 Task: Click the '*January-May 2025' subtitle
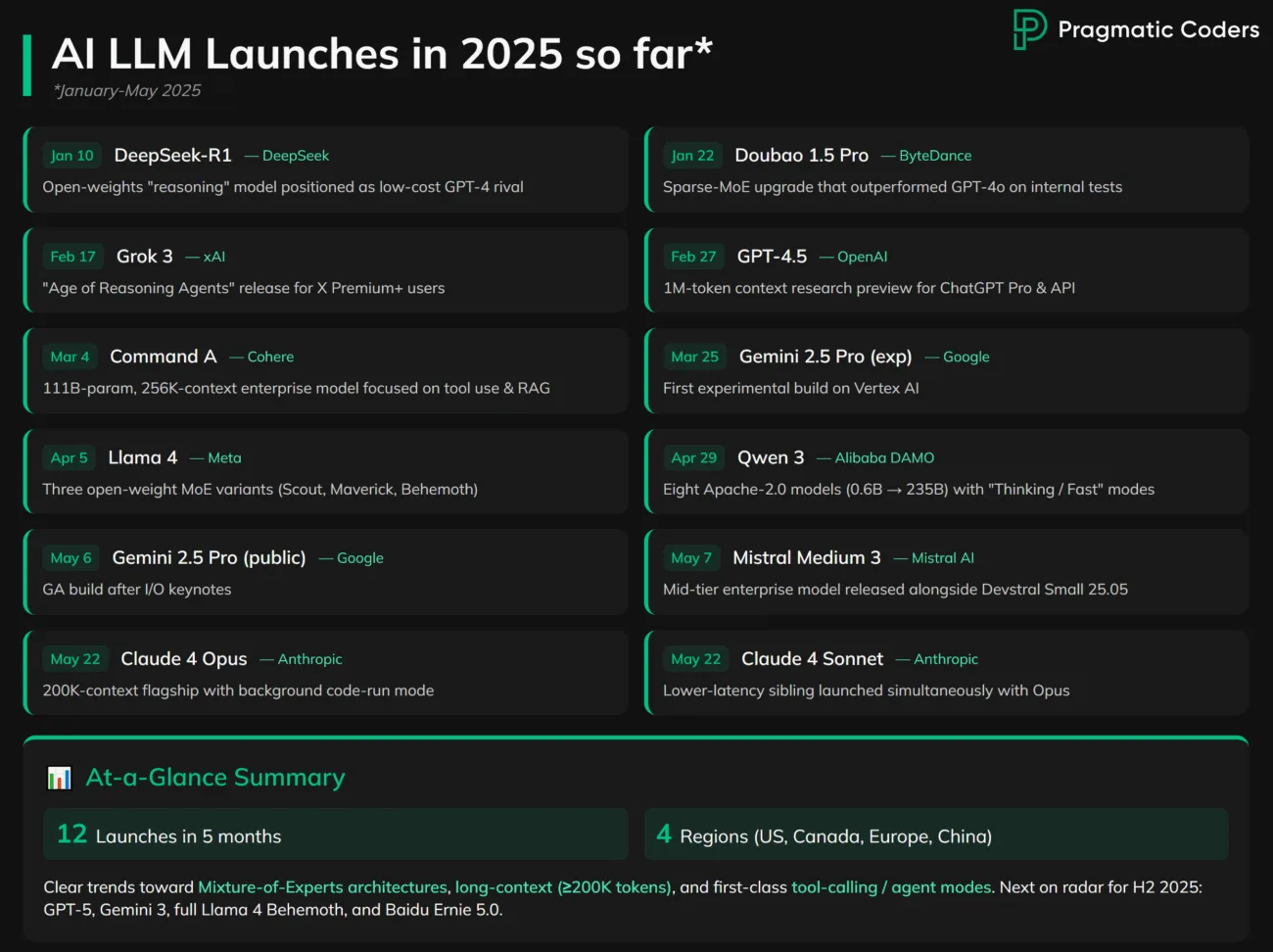126,90
